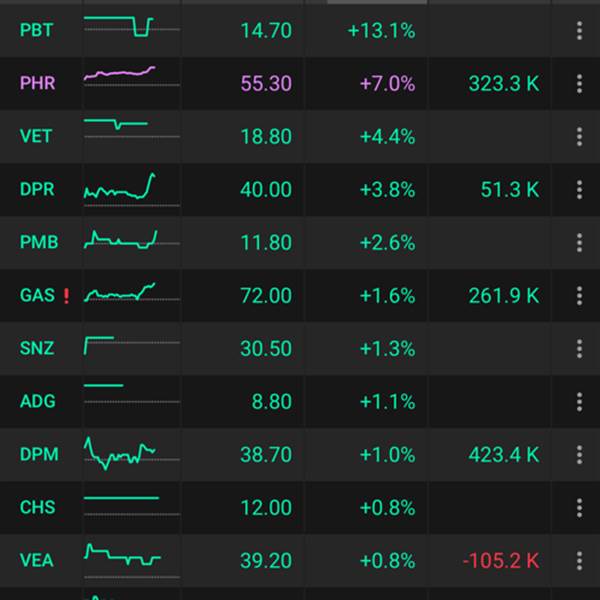Open the VEA sparkline chart

pyautogui.click(x=131, y=561)
